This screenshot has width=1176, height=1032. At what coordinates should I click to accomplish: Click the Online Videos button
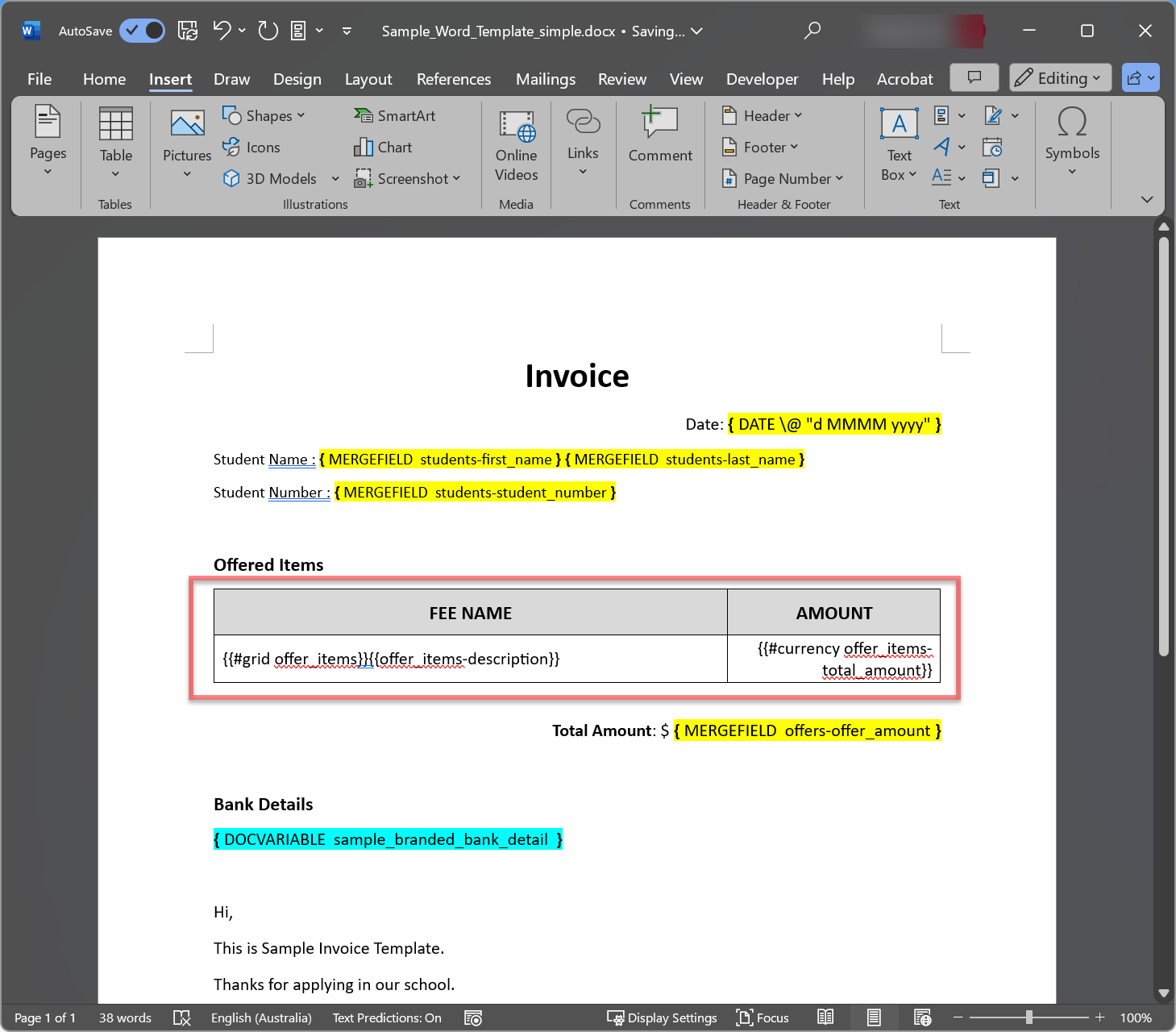pyautogui.click(x=516, y=145)
